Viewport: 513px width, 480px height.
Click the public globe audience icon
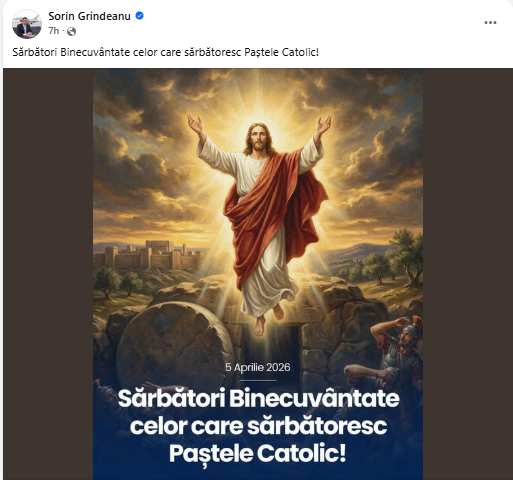[x=71, y=31]
